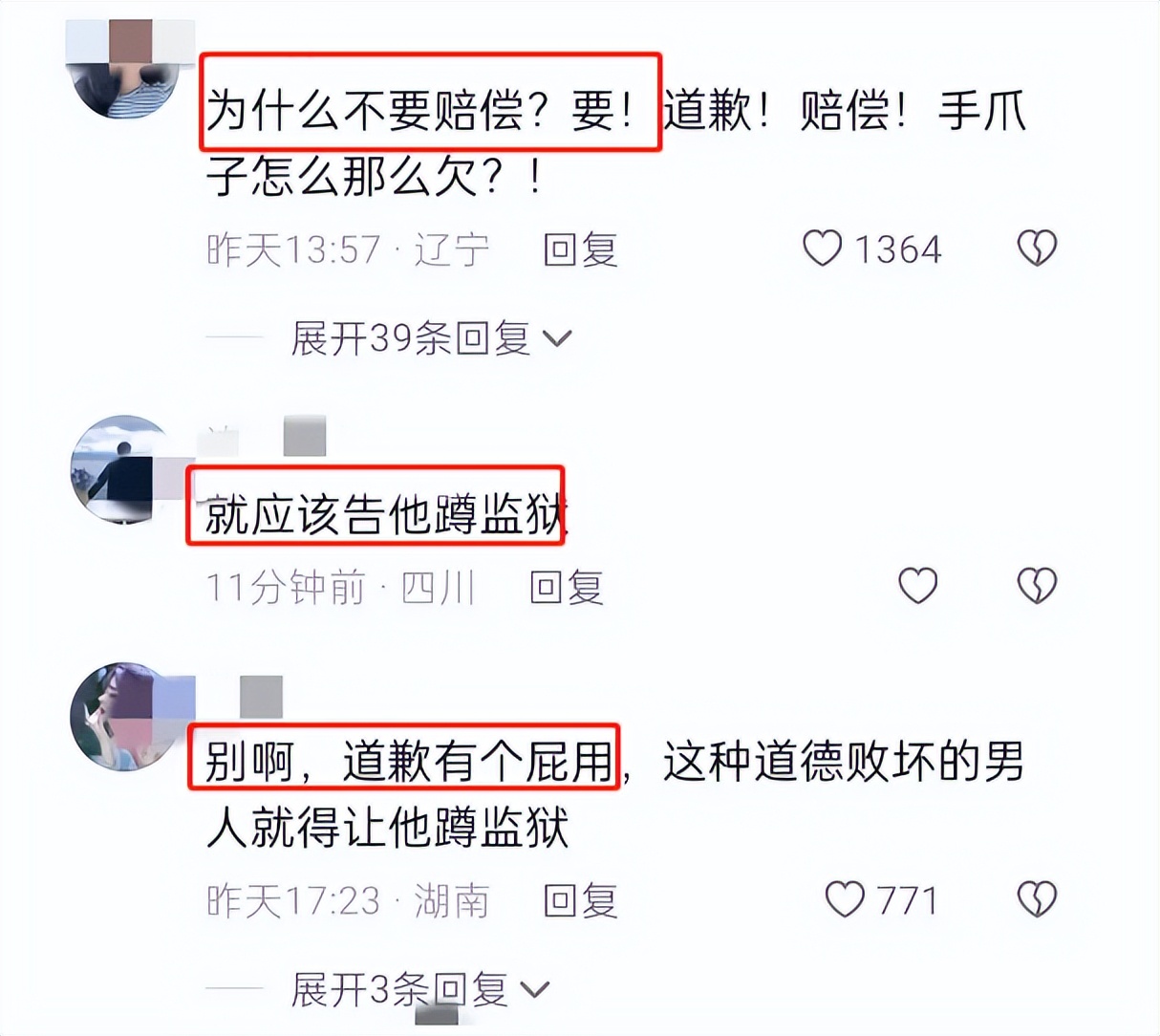The image size is (1160, 1036).
Task: Like the 辽宁 comment with 1364 likes
Action: [x=822, y=248]
